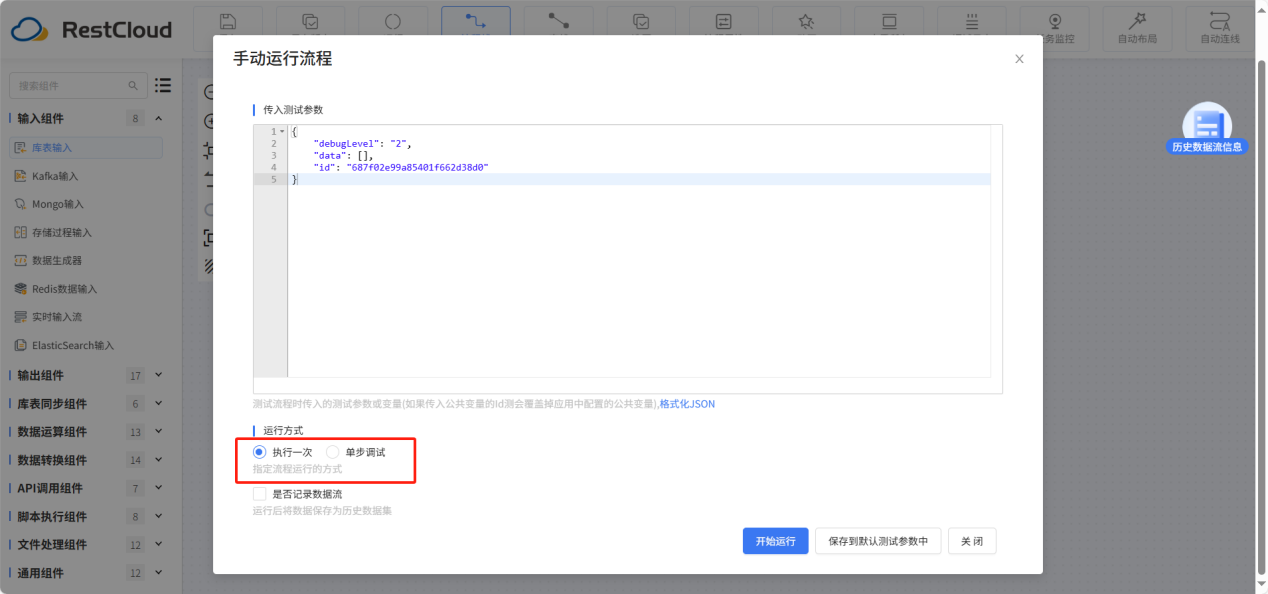
Task: Expand the 数据运算组件 group chevron
Action: (159, 432)
